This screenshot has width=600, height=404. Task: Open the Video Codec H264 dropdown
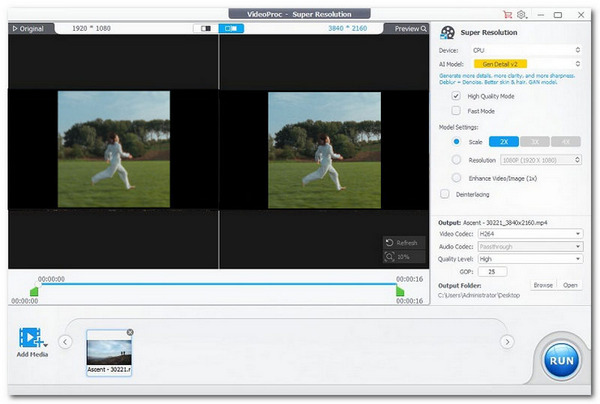tap(530, 234)
